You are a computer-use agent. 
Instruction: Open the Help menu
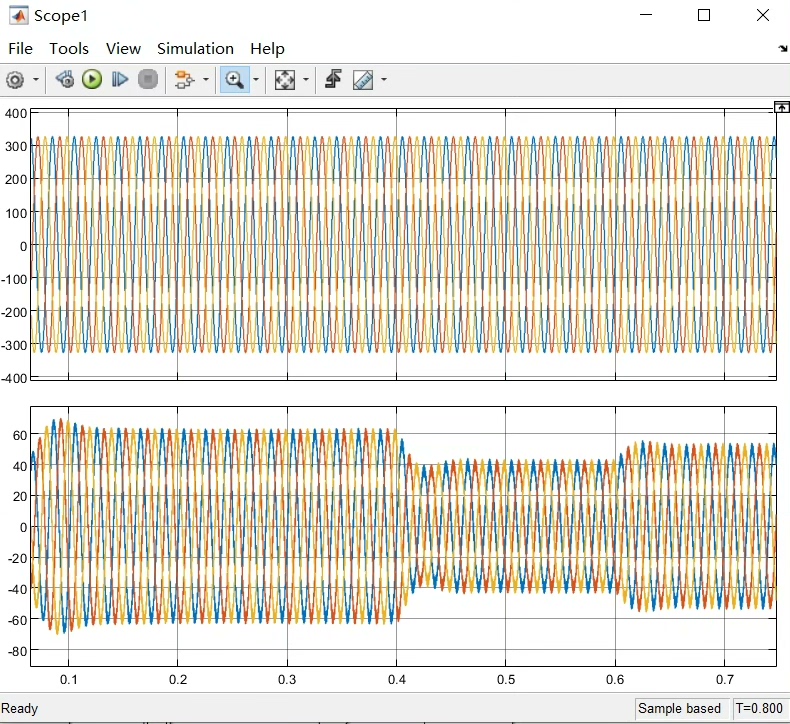coord(268,49)
